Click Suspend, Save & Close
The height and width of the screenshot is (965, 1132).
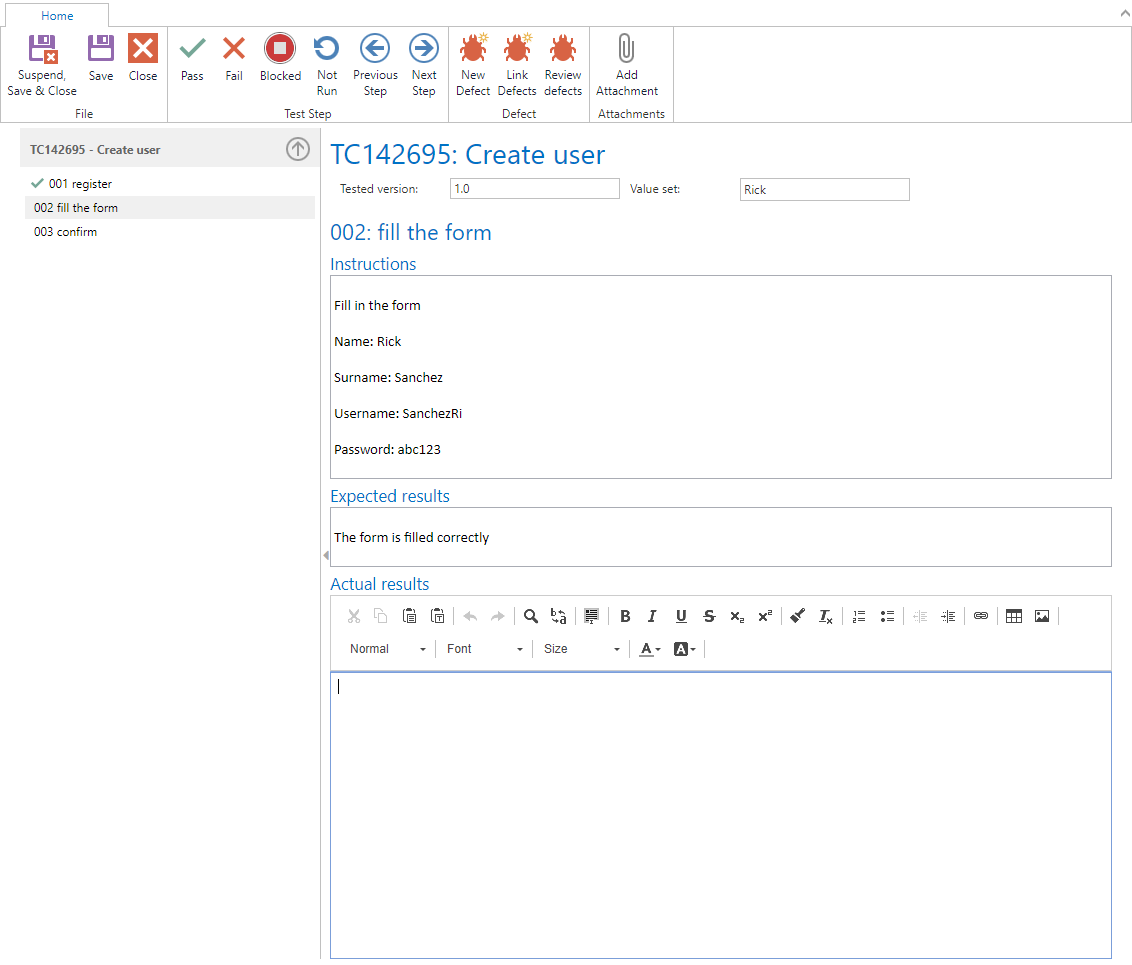pos(42,65)
